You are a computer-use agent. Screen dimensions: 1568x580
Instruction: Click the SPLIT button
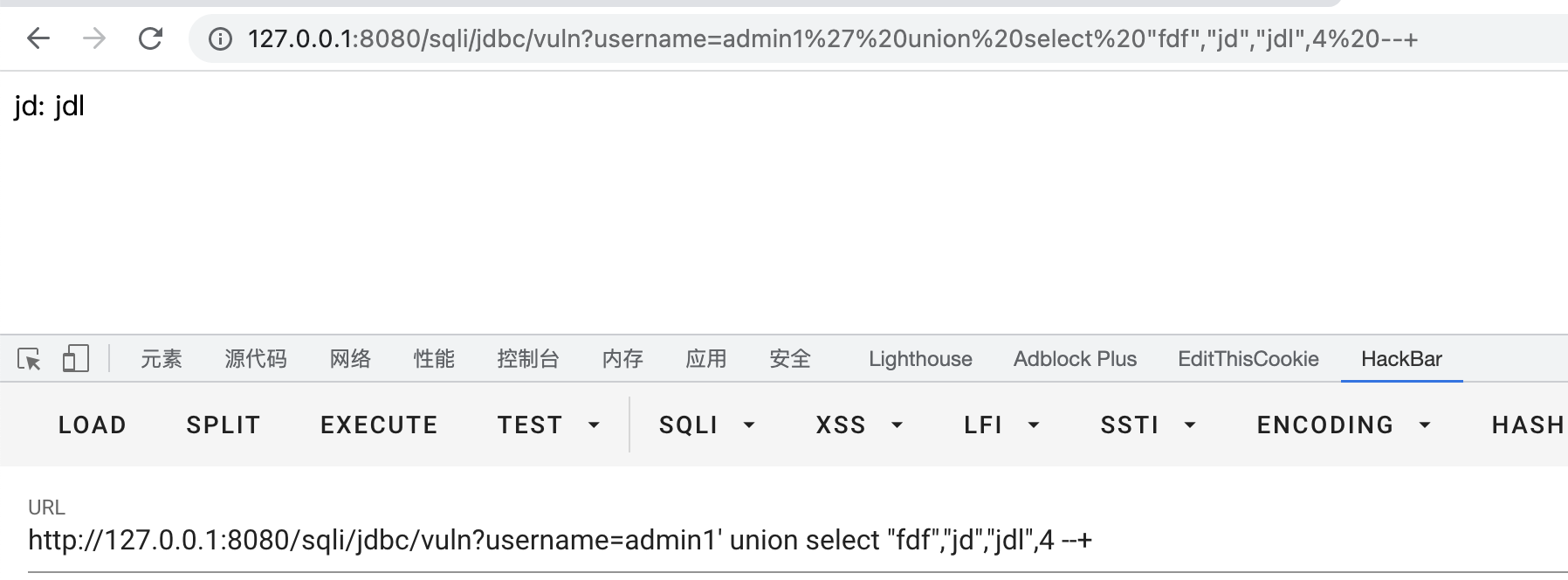click(224, 425)
